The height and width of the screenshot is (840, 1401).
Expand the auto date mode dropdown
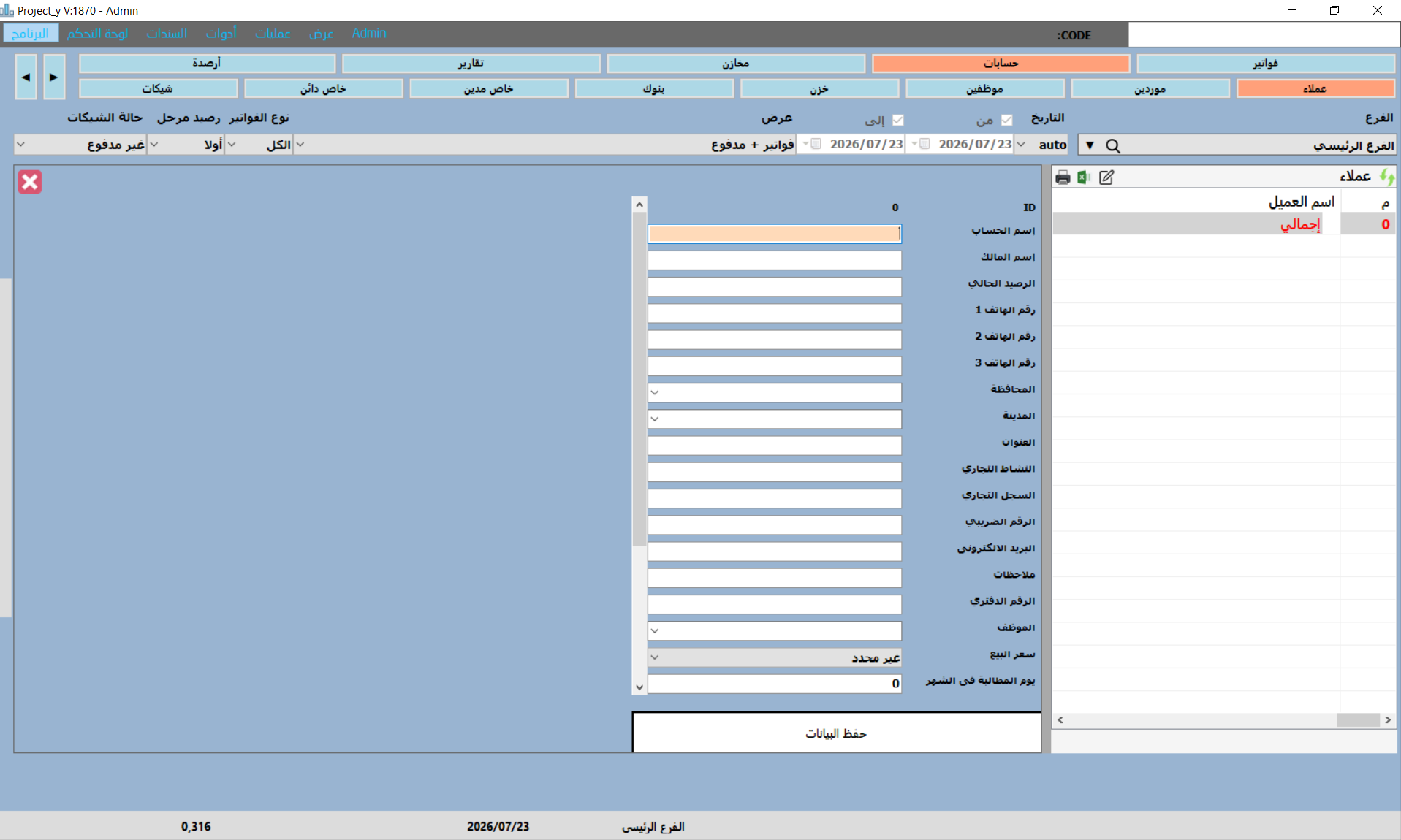1021,145
